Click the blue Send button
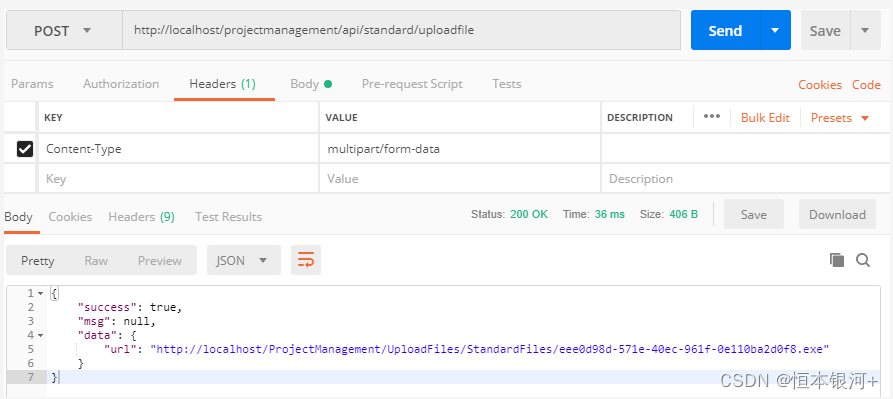This screenshot has width=893, height=399. tap(725, 30)
